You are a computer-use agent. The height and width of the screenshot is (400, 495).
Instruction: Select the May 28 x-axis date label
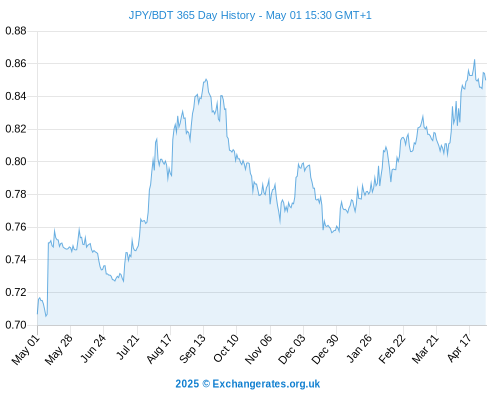(x=59, y=350)
